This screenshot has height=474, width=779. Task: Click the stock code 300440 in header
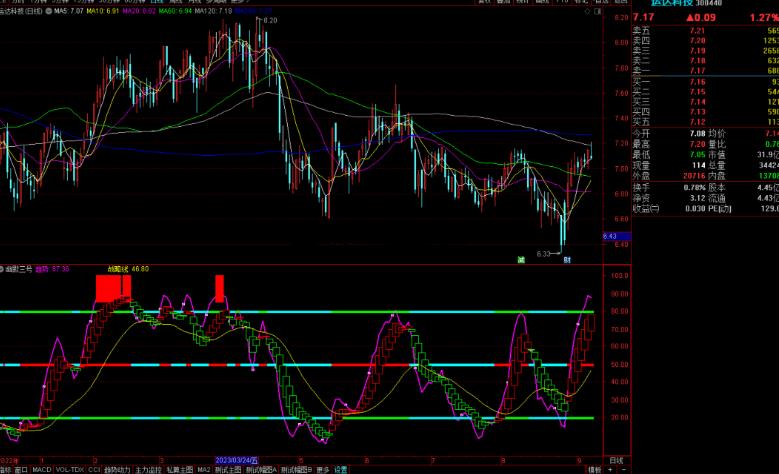708,3
